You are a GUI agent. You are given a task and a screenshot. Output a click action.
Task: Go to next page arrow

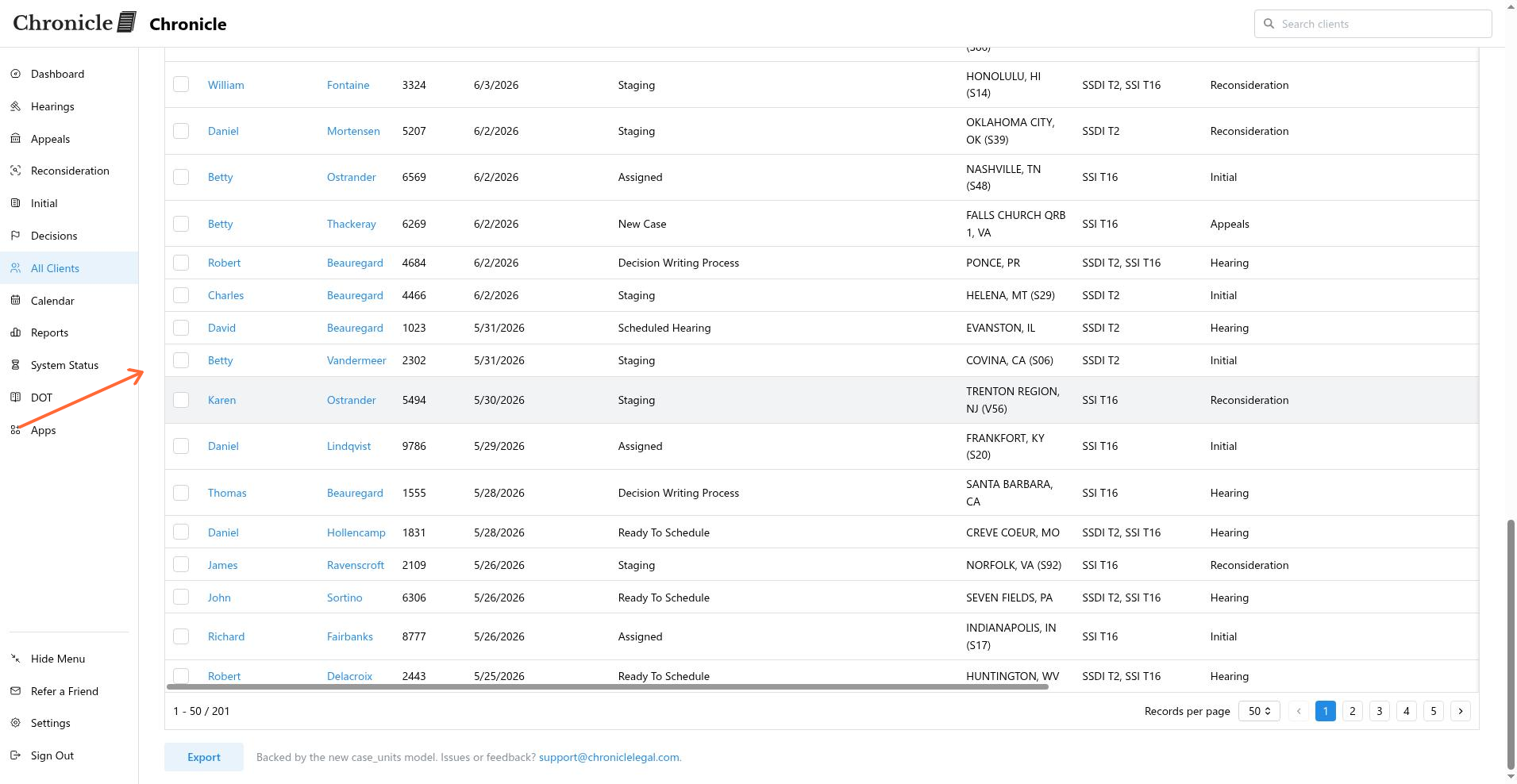pos(1461,711)
